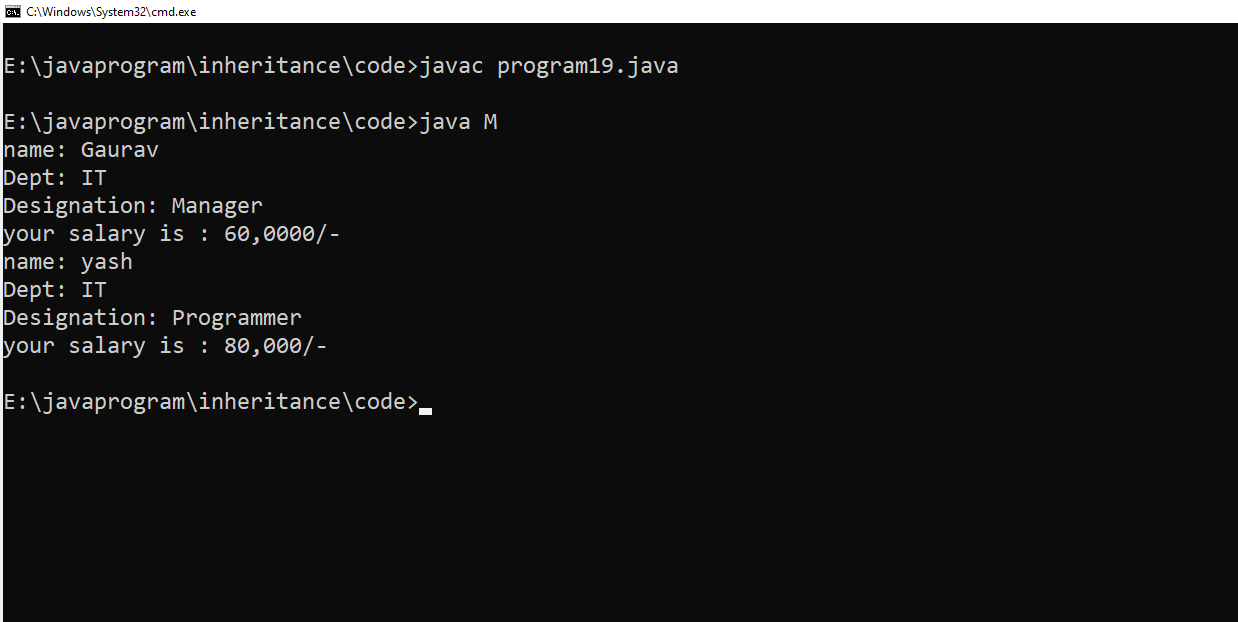Viewport: 1238px width, 622px height.
Task: Click the 'java M' command text
Action: pos(457,122)
